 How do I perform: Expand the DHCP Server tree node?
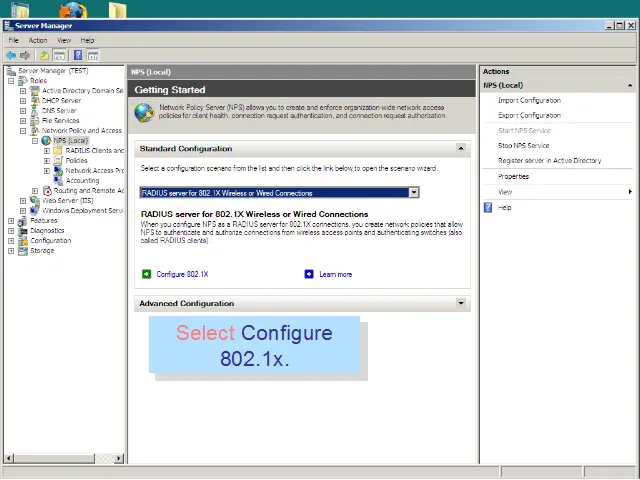23,101
